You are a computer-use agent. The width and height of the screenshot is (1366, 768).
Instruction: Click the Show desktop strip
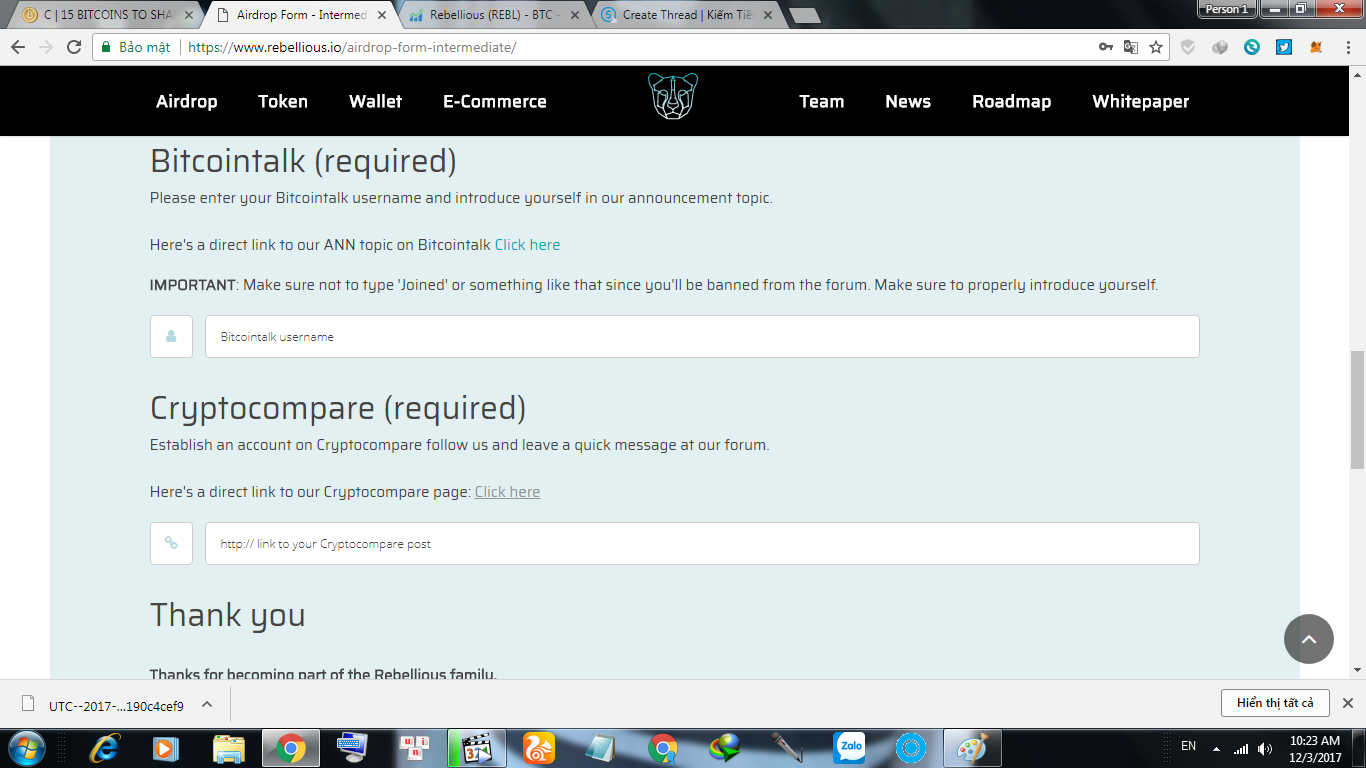(1359, 748)
